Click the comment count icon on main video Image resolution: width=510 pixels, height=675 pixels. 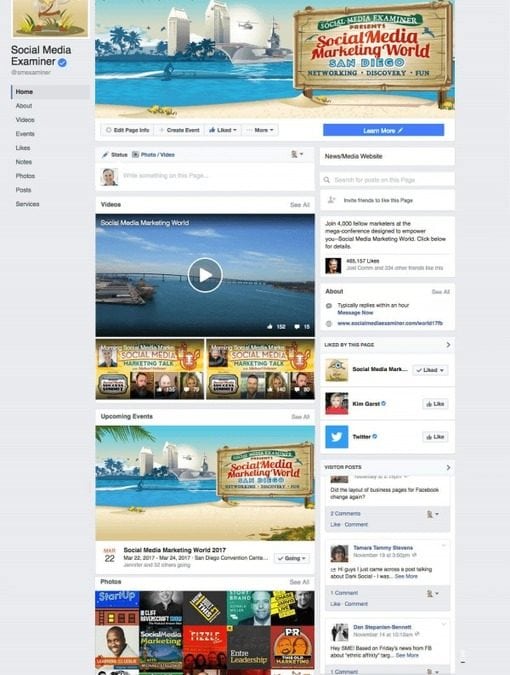pyautogui.click(x=297, y=327)
